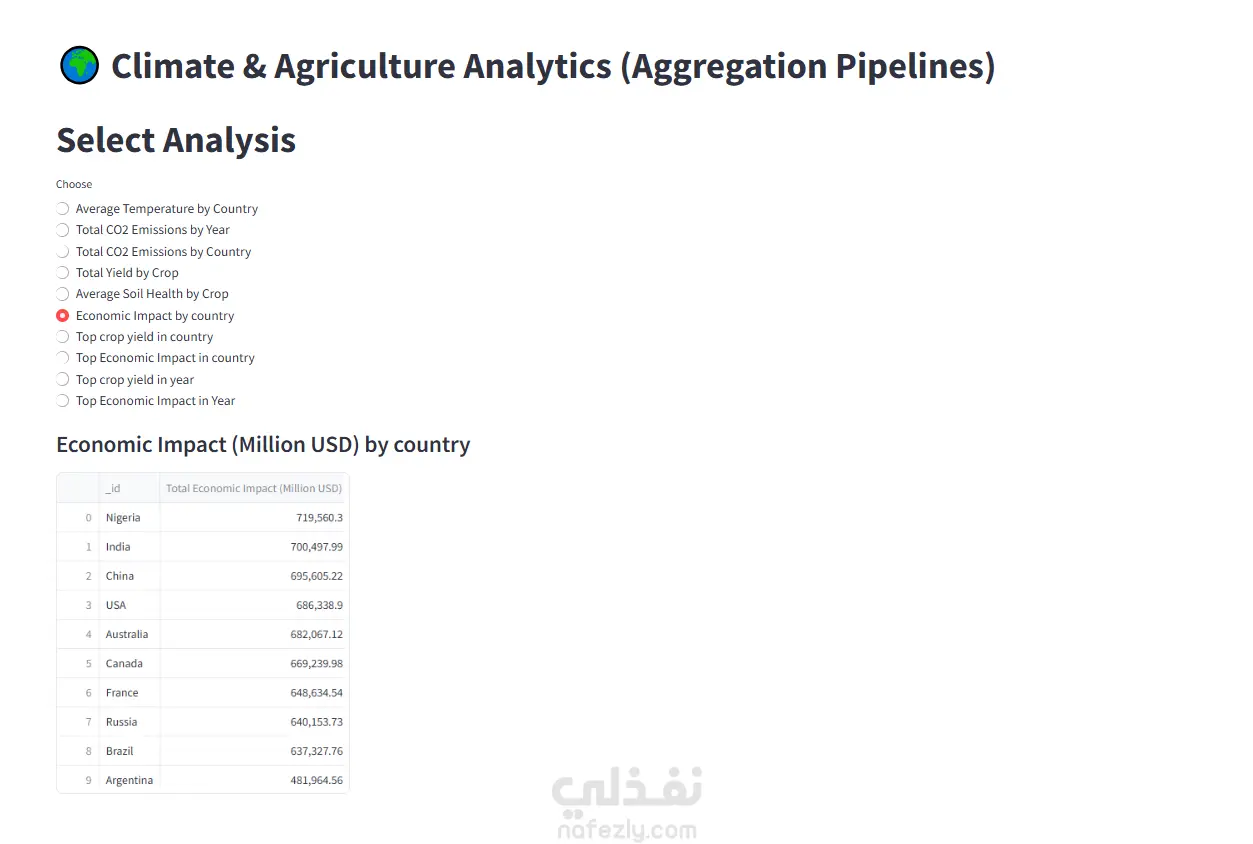Viewport: 1253px width, 844px height.
Task: Choose Total CO2 Emissions by Year
Action: coord(63,230)
